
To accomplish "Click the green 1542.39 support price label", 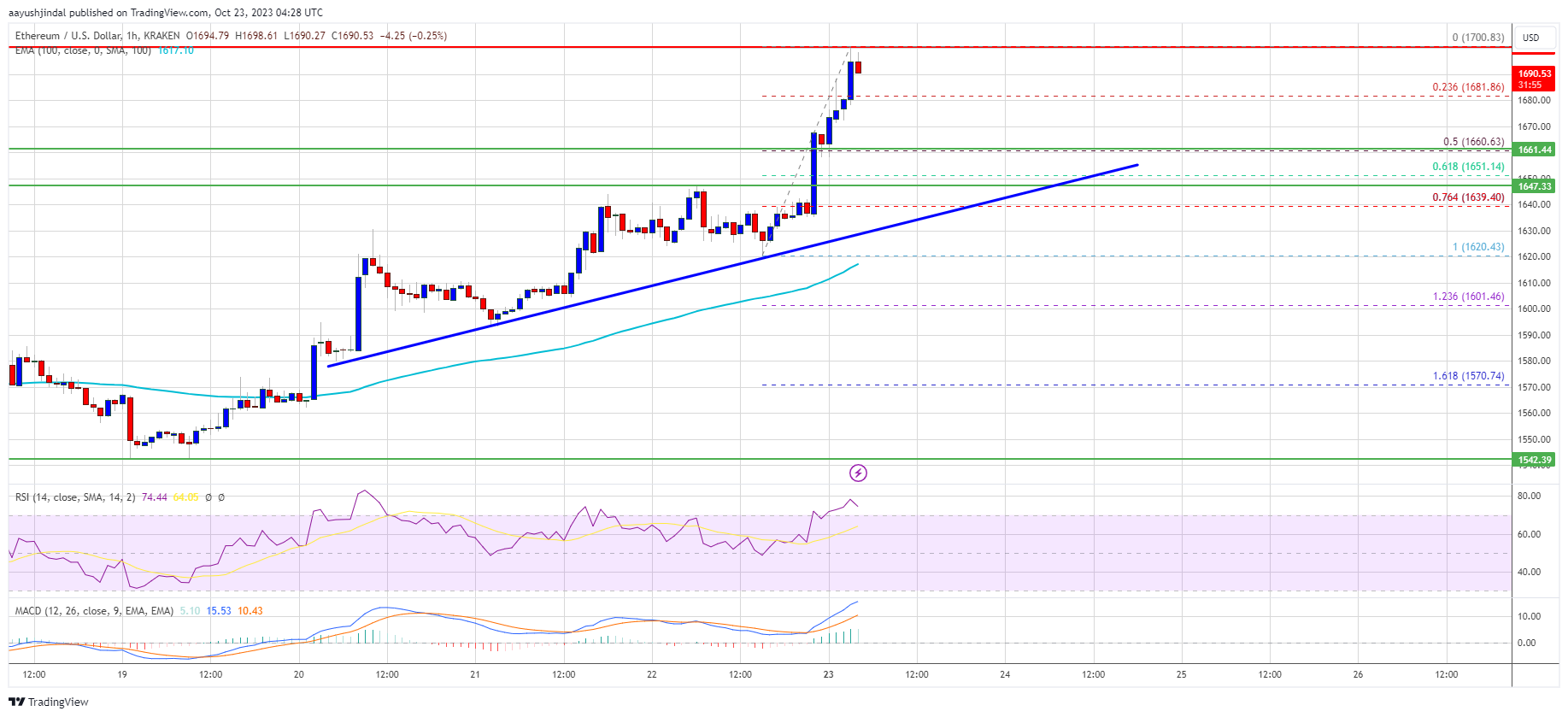I will [1535, 460].
